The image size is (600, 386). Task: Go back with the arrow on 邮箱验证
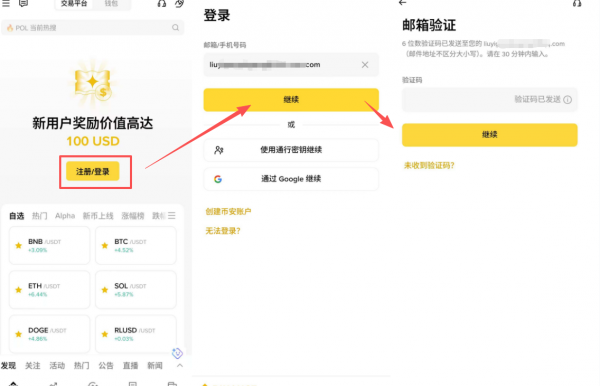point(403,3)
